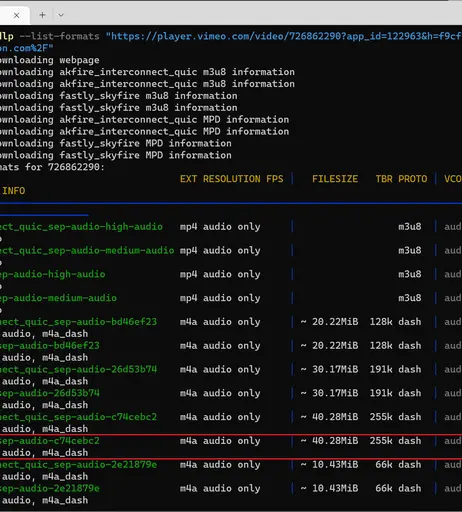Select format ID sep-audio-26d53b74
The width and height of the screenshot is (462, 512).
(50, 393)
